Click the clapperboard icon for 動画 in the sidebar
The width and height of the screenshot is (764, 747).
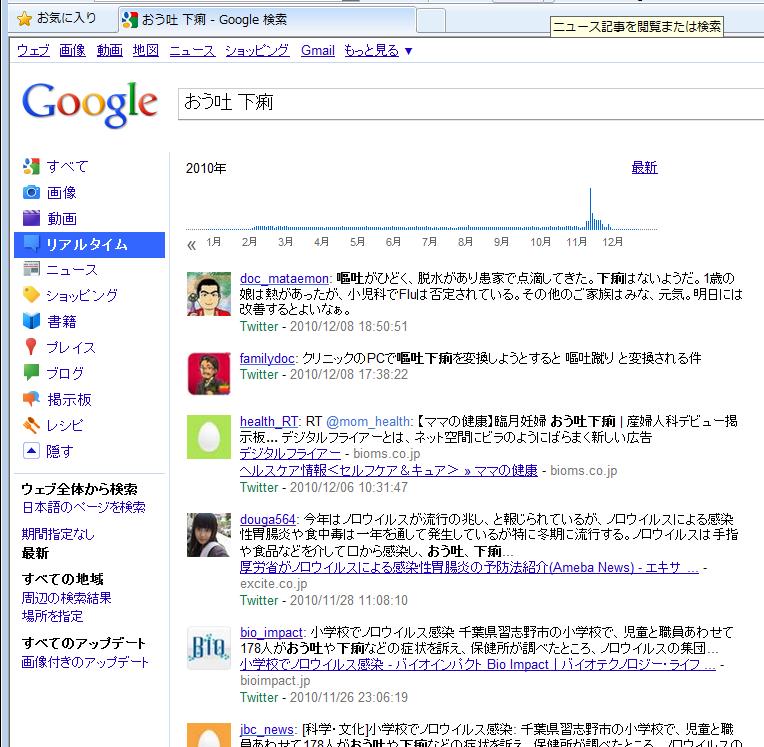[x=31, y=218]
